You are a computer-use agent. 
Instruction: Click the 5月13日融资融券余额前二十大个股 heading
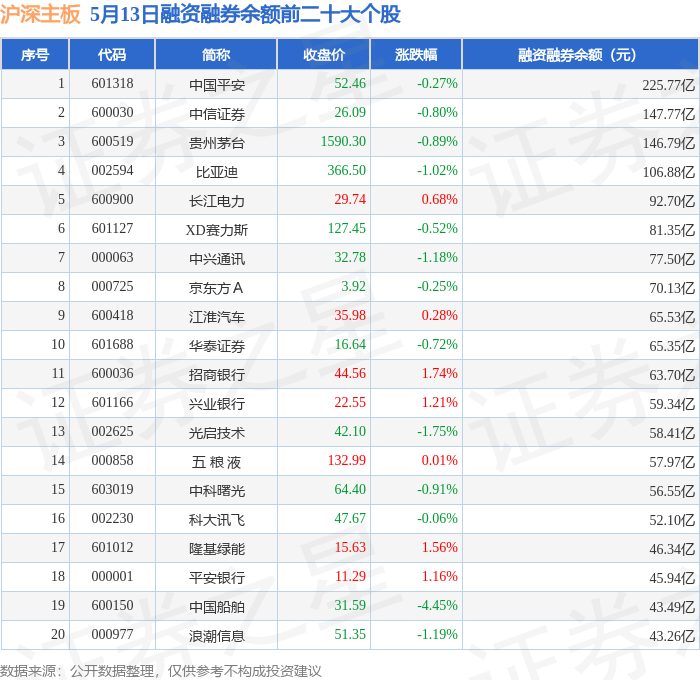click(x=245, y=14)
